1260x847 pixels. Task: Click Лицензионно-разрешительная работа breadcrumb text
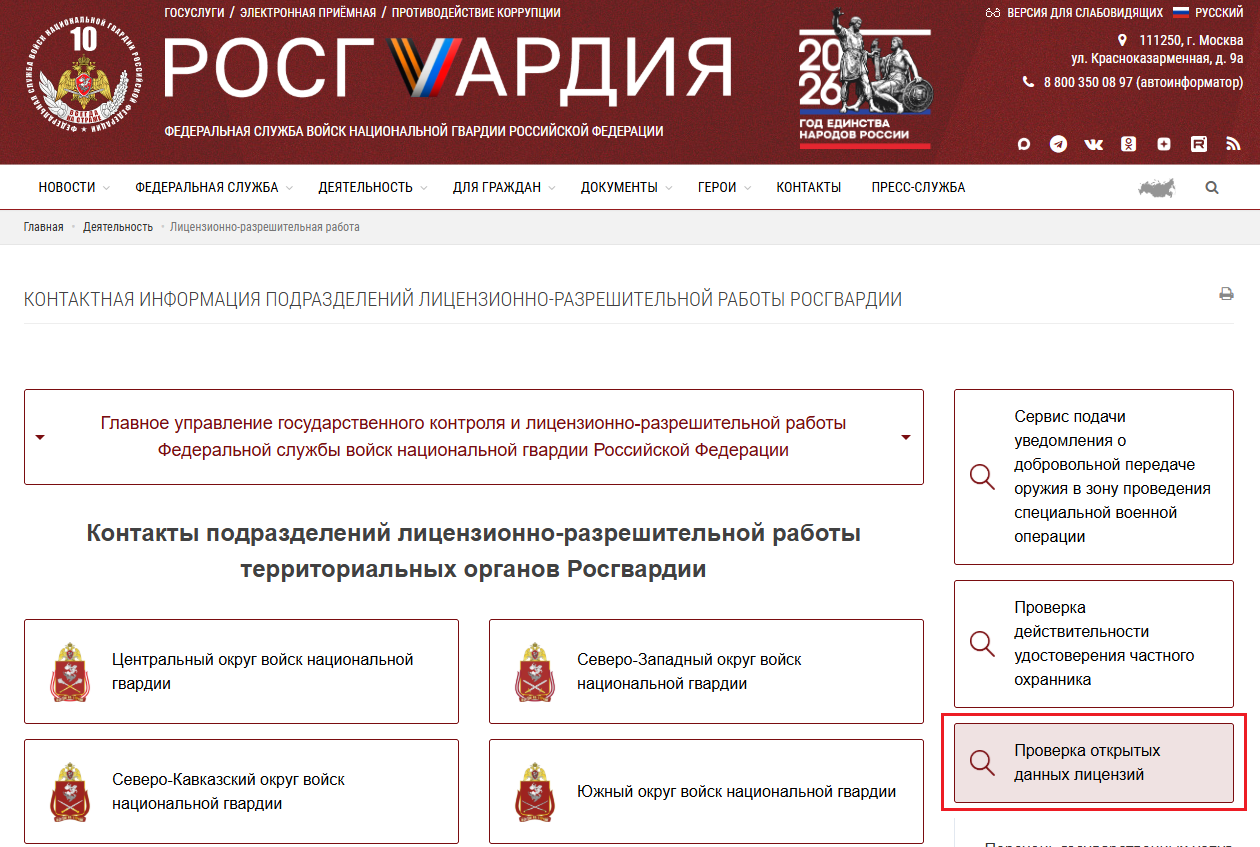click(265, 227)
